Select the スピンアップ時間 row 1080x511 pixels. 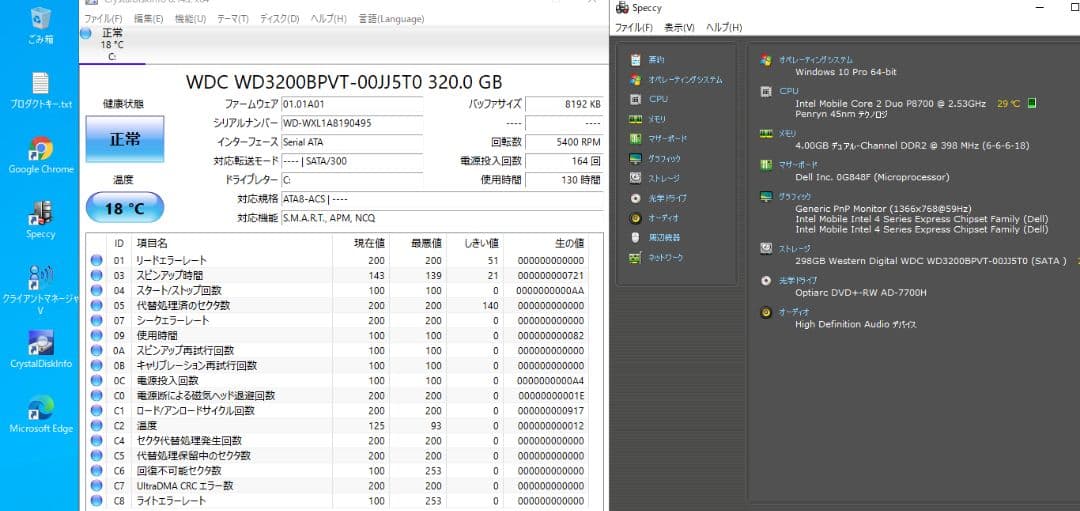339,275
